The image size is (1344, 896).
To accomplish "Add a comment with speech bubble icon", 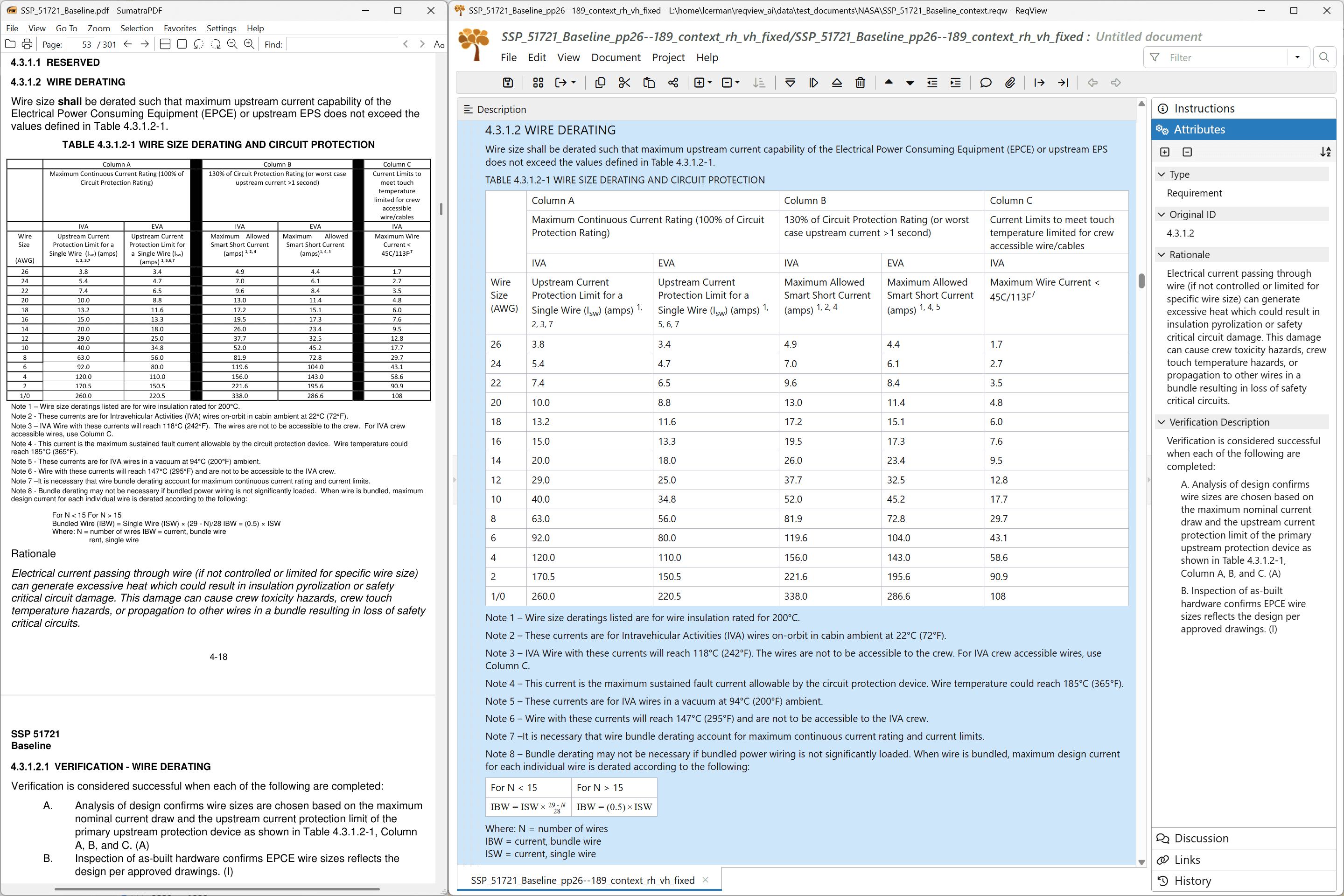I will tap(986, 83).
